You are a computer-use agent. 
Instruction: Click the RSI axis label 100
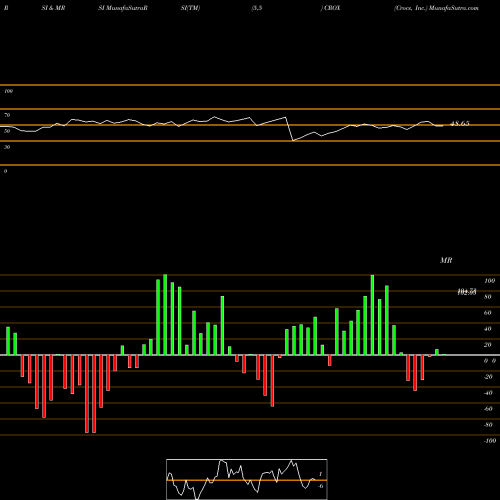point(8,91)
